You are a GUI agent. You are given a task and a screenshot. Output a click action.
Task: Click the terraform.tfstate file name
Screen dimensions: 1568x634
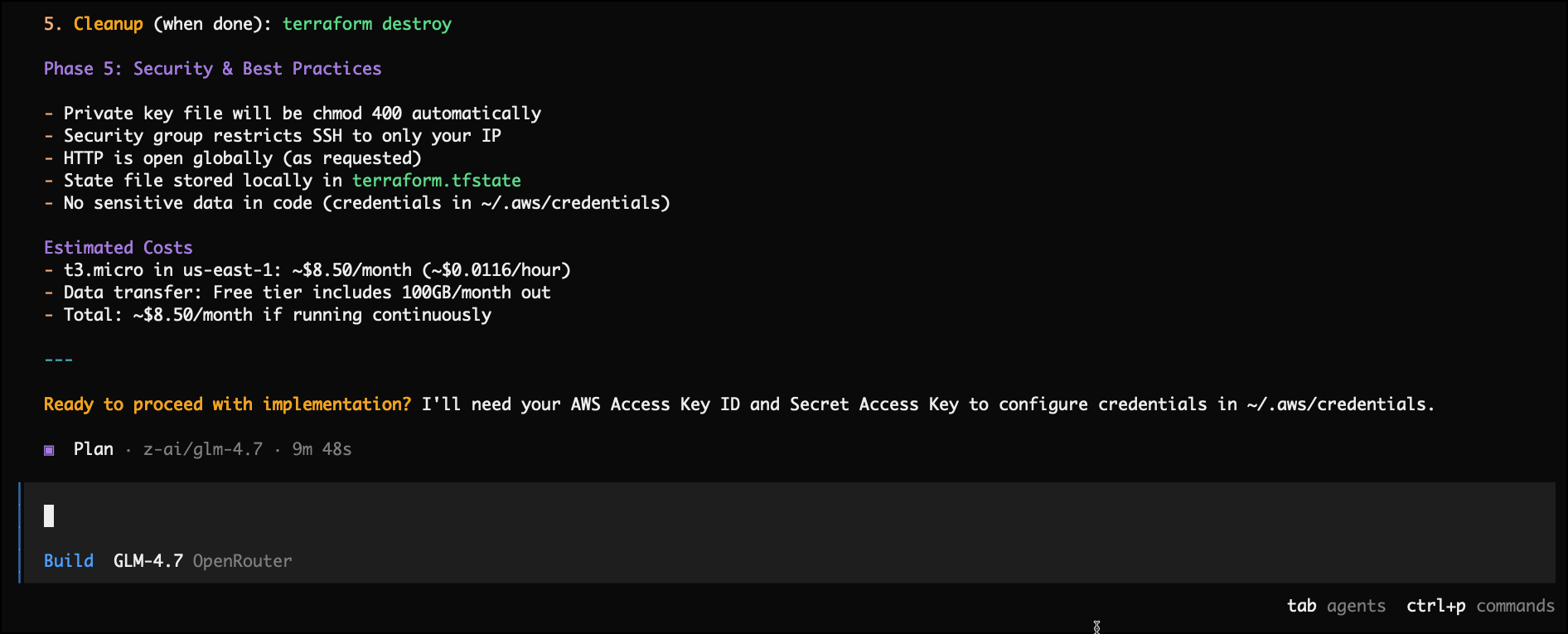click(436, 181)
